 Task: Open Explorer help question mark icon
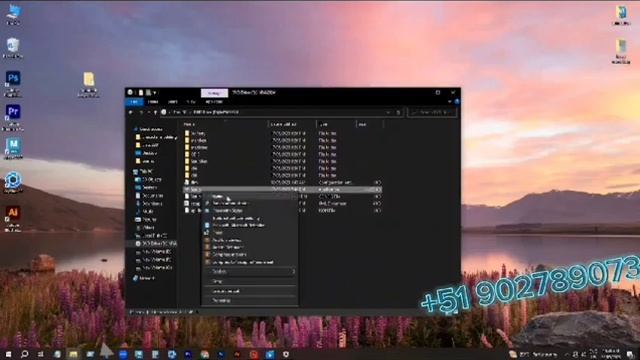[457, 102]
